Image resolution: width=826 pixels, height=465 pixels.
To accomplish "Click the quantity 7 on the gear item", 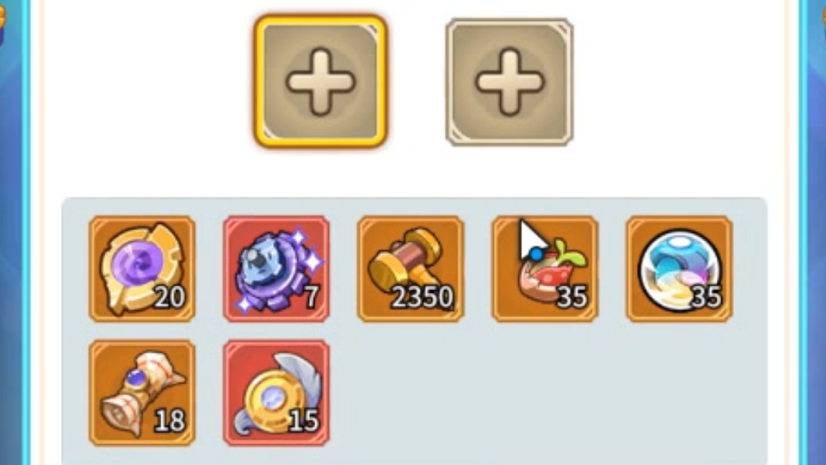I will (311, 298).
